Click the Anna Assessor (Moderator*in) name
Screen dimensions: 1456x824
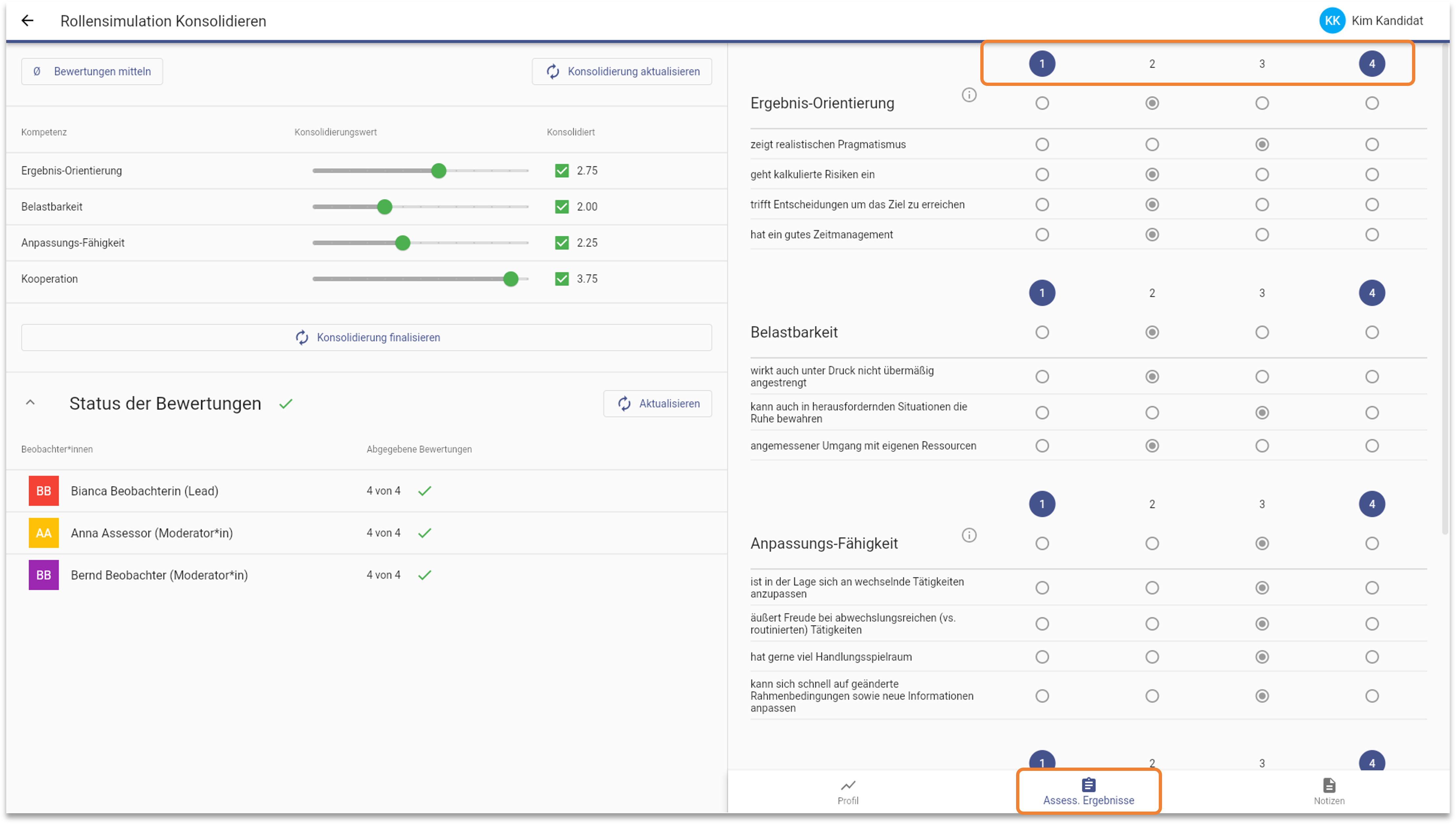(152, 533)
